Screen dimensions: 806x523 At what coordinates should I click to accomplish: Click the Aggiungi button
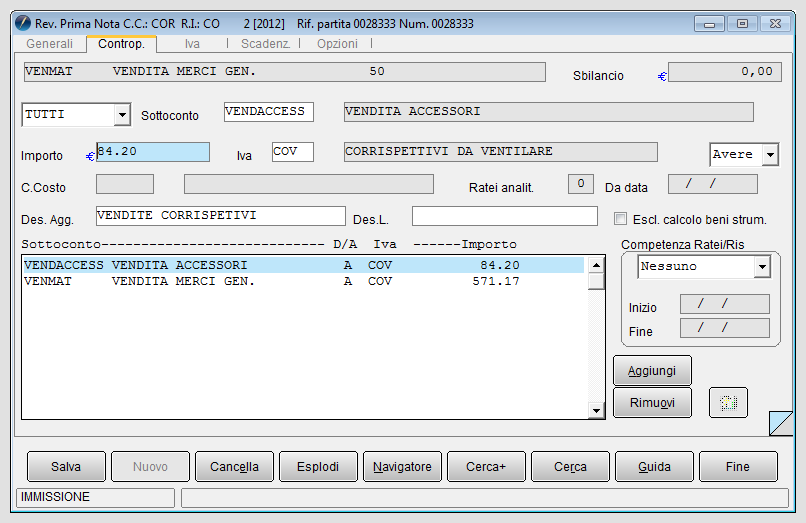pos(652,370)
